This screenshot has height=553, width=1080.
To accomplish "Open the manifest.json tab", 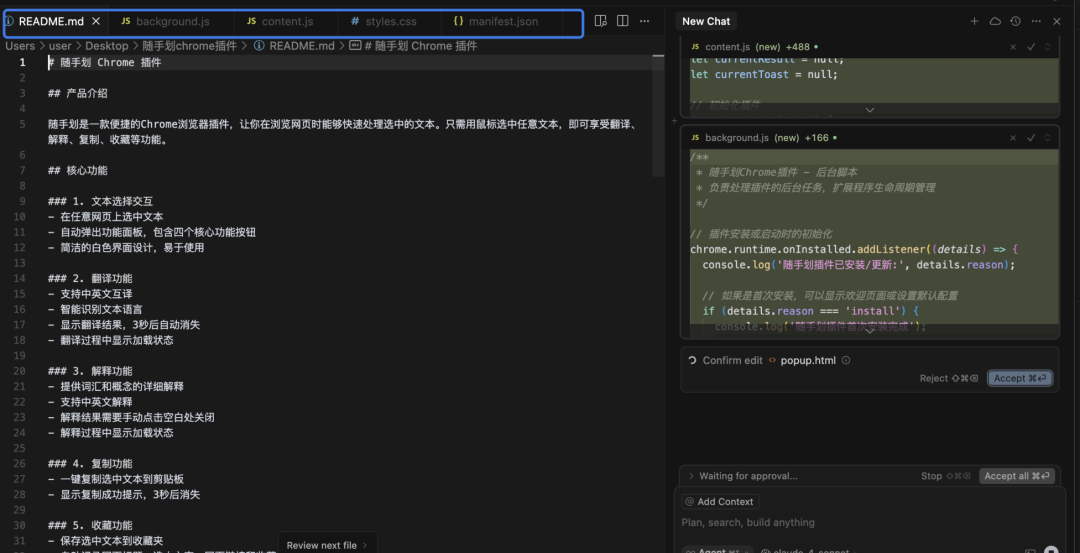I will 502,21.
